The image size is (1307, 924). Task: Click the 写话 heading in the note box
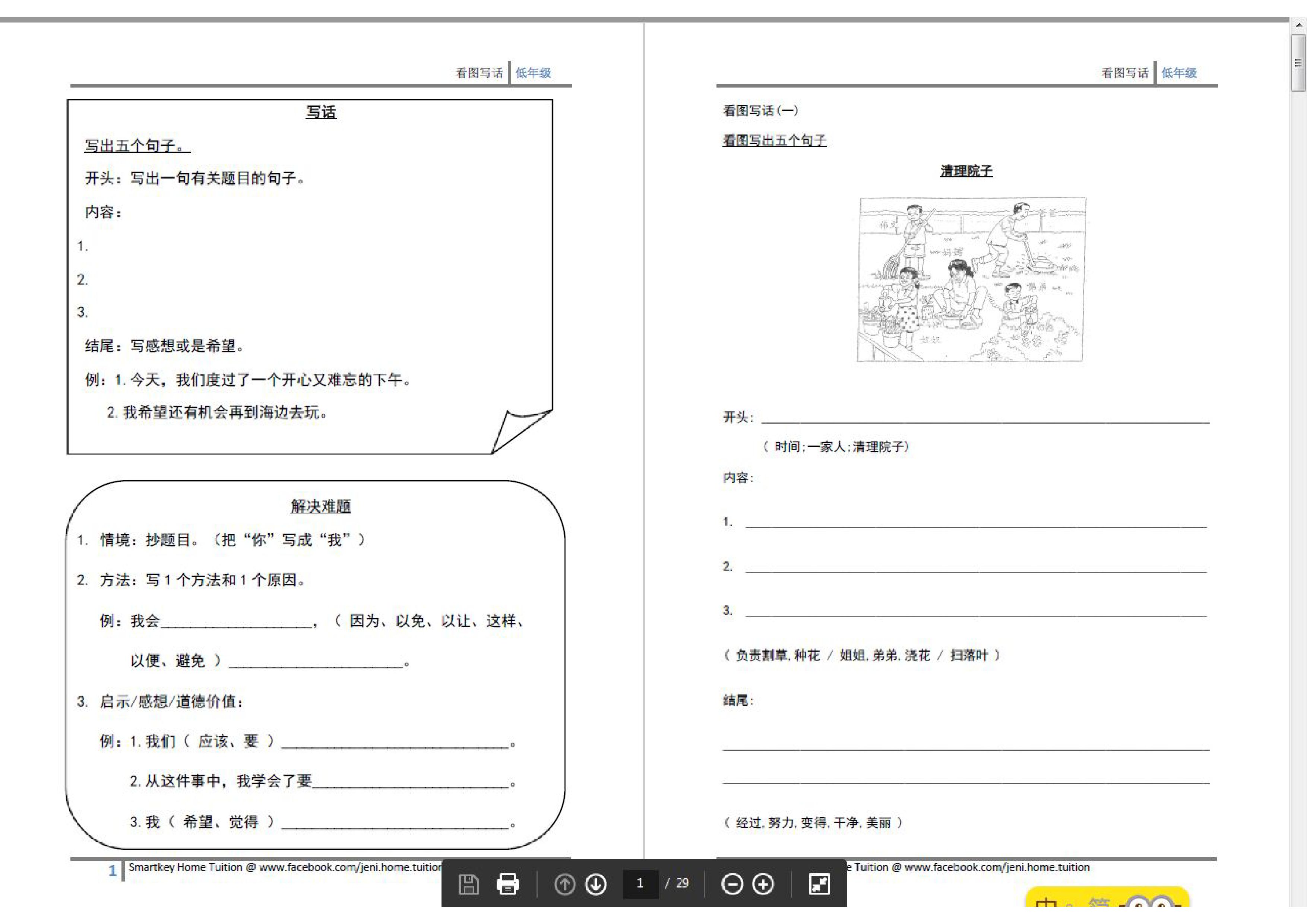point(321,112)
